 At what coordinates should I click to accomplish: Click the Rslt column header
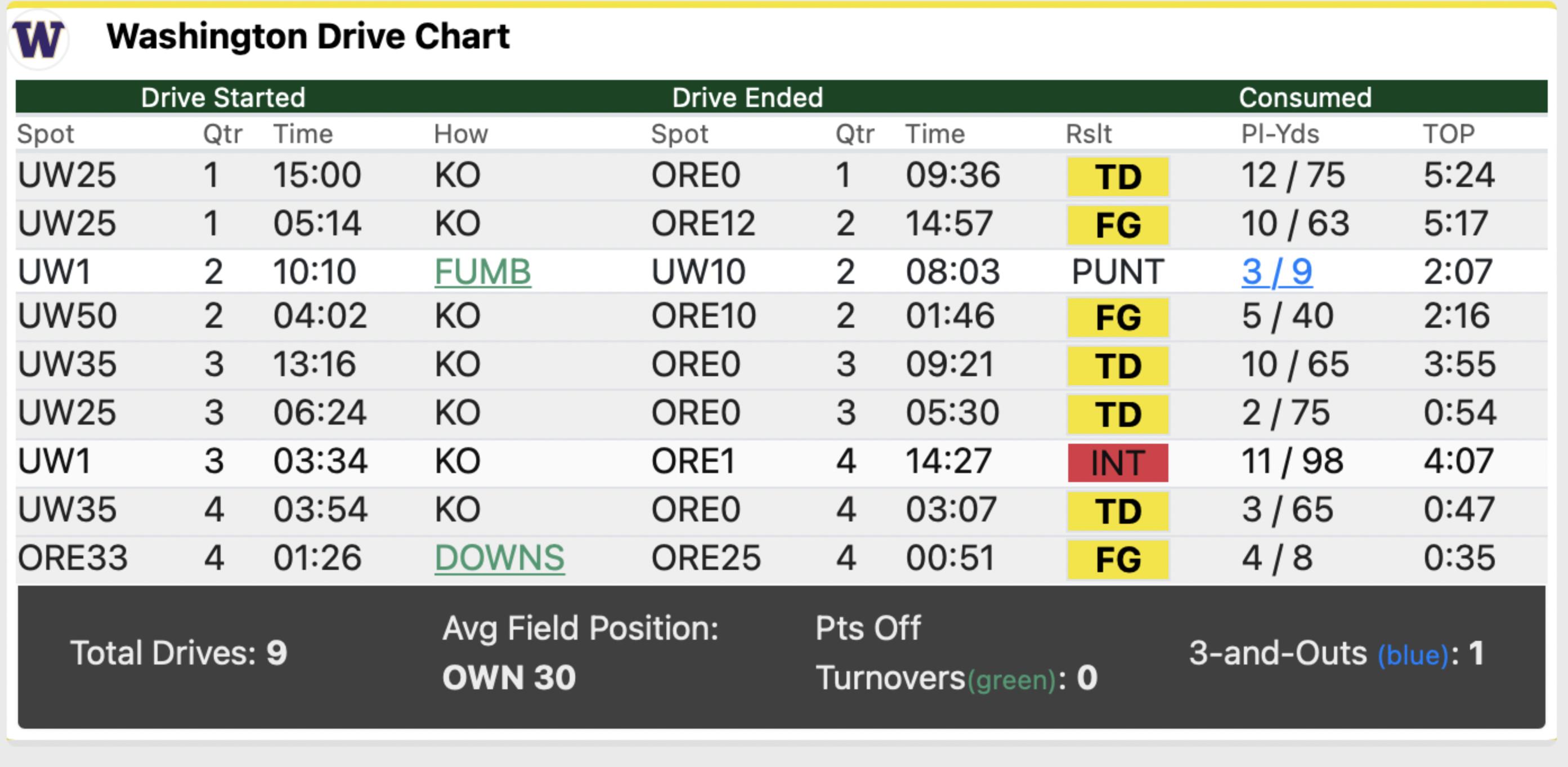pos(1088,134)
